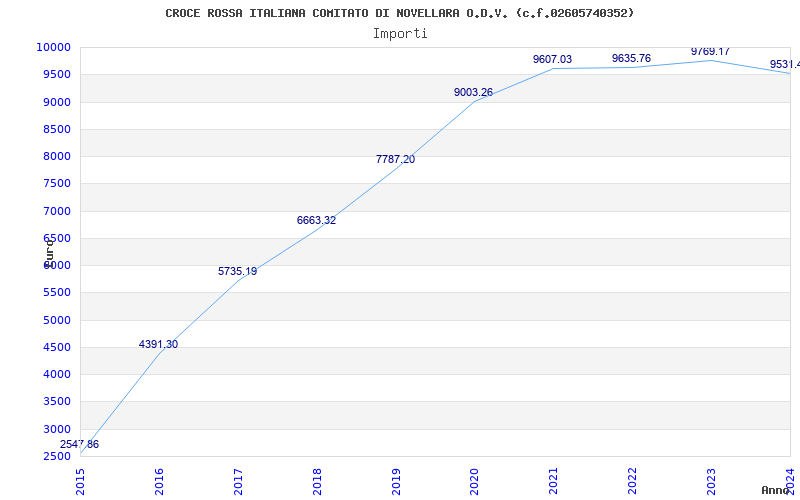
Task: Click the 2022 x-axis year label
Action: click(633, 482)
